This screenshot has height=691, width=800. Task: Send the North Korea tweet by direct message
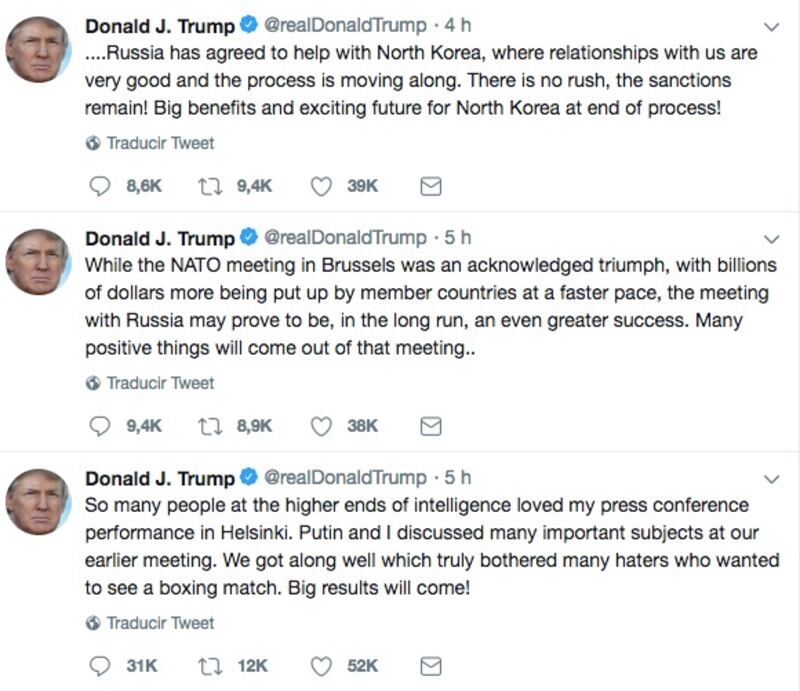coord(430,186)
